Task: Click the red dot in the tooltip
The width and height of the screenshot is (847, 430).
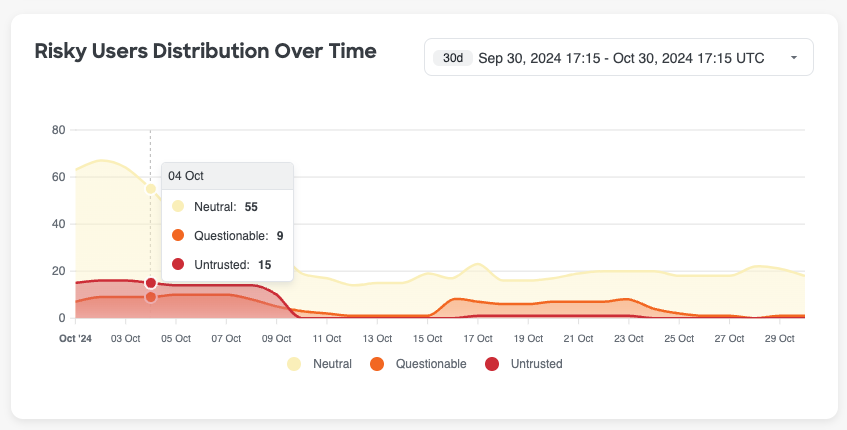Action: (x=178, y=264)
